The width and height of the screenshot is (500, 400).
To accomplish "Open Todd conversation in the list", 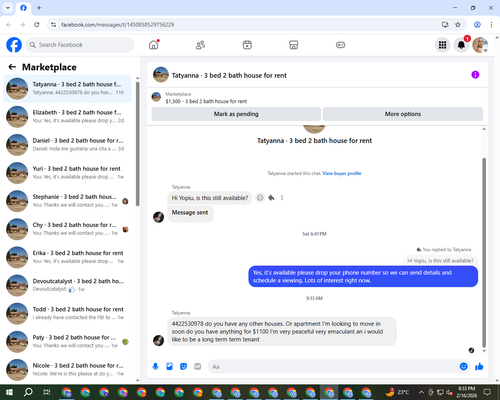I will coord(67,313).
